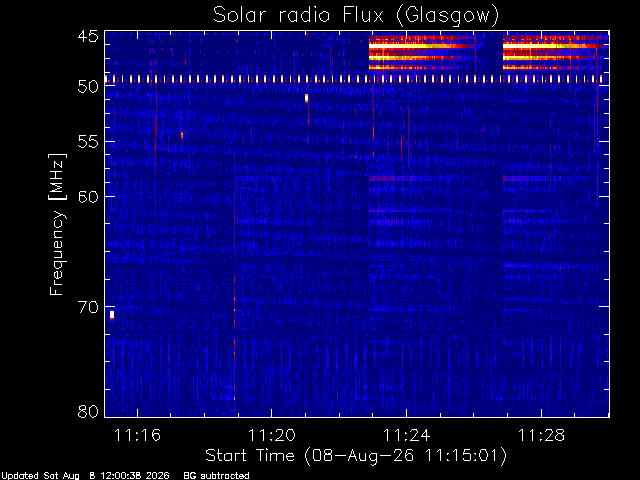Click the 11:20 time axis label

coord(272,435)
